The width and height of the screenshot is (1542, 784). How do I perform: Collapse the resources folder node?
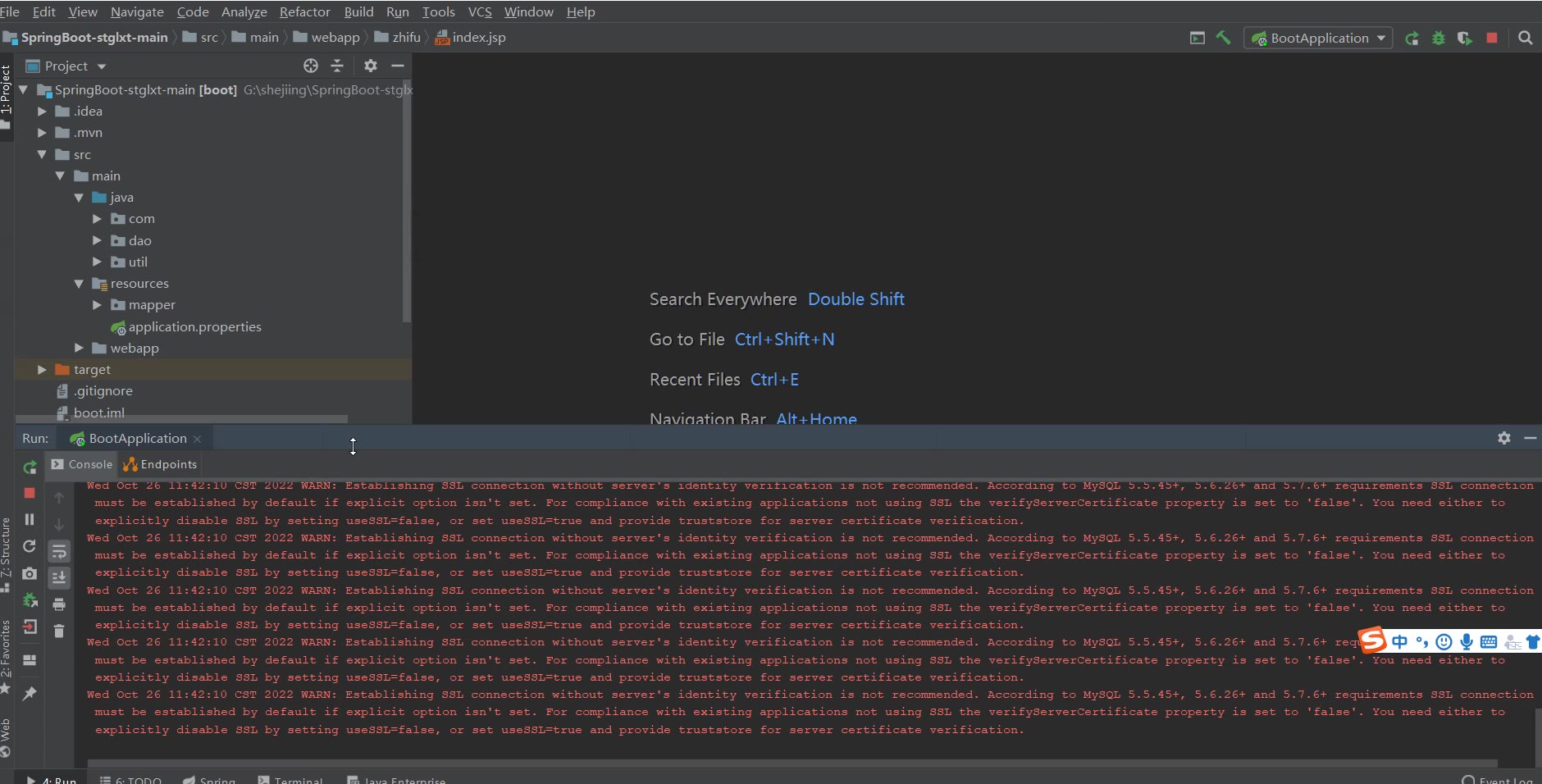79,284
